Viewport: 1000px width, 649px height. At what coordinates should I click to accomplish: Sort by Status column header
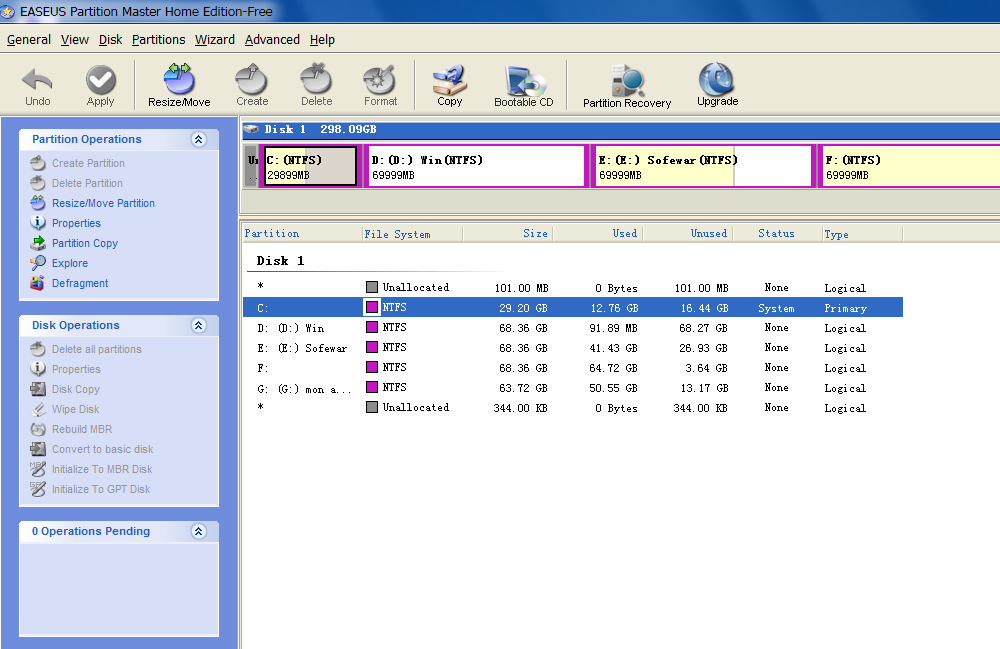777,233
